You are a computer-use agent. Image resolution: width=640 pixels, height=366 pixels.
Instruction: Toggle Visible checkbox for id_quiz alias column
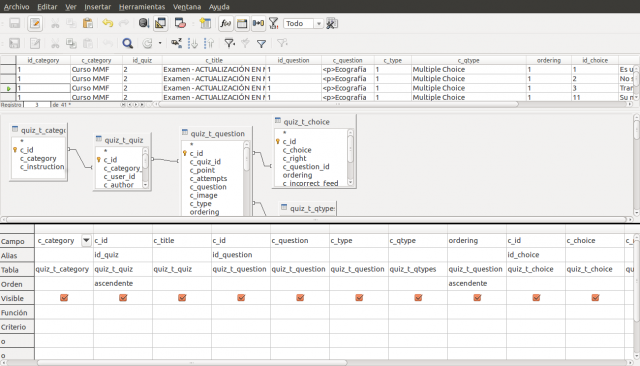(x=123, y=298)
